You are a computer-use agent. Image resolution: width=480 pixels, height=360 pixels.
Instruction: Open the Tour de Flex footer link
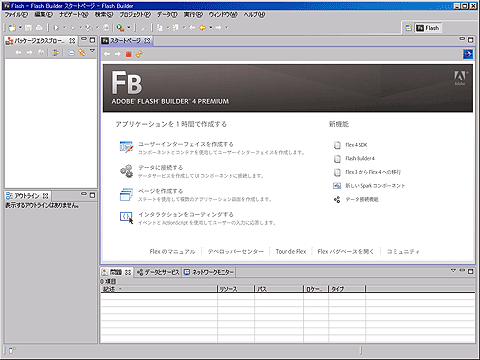[291, 251]
